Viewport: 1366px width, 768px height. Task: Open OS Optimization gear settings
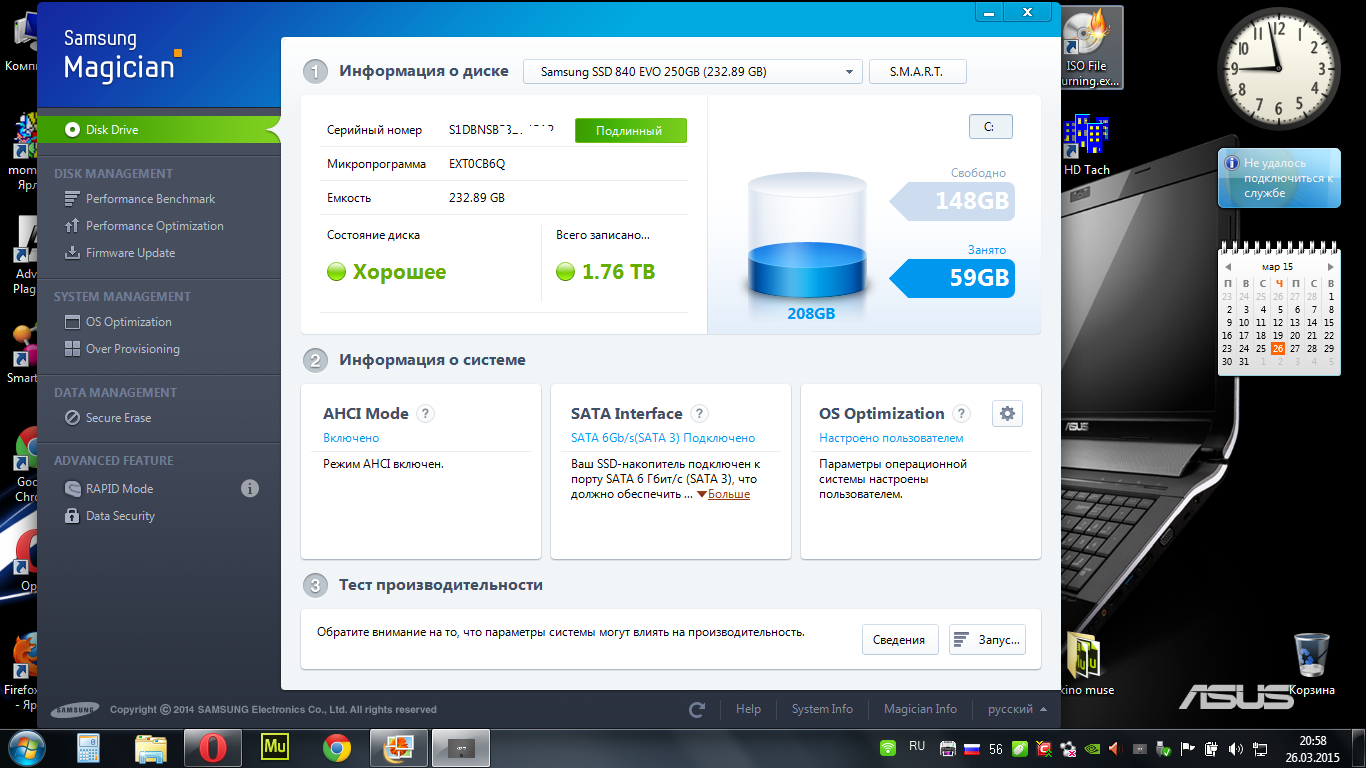tap(1007, 413)
